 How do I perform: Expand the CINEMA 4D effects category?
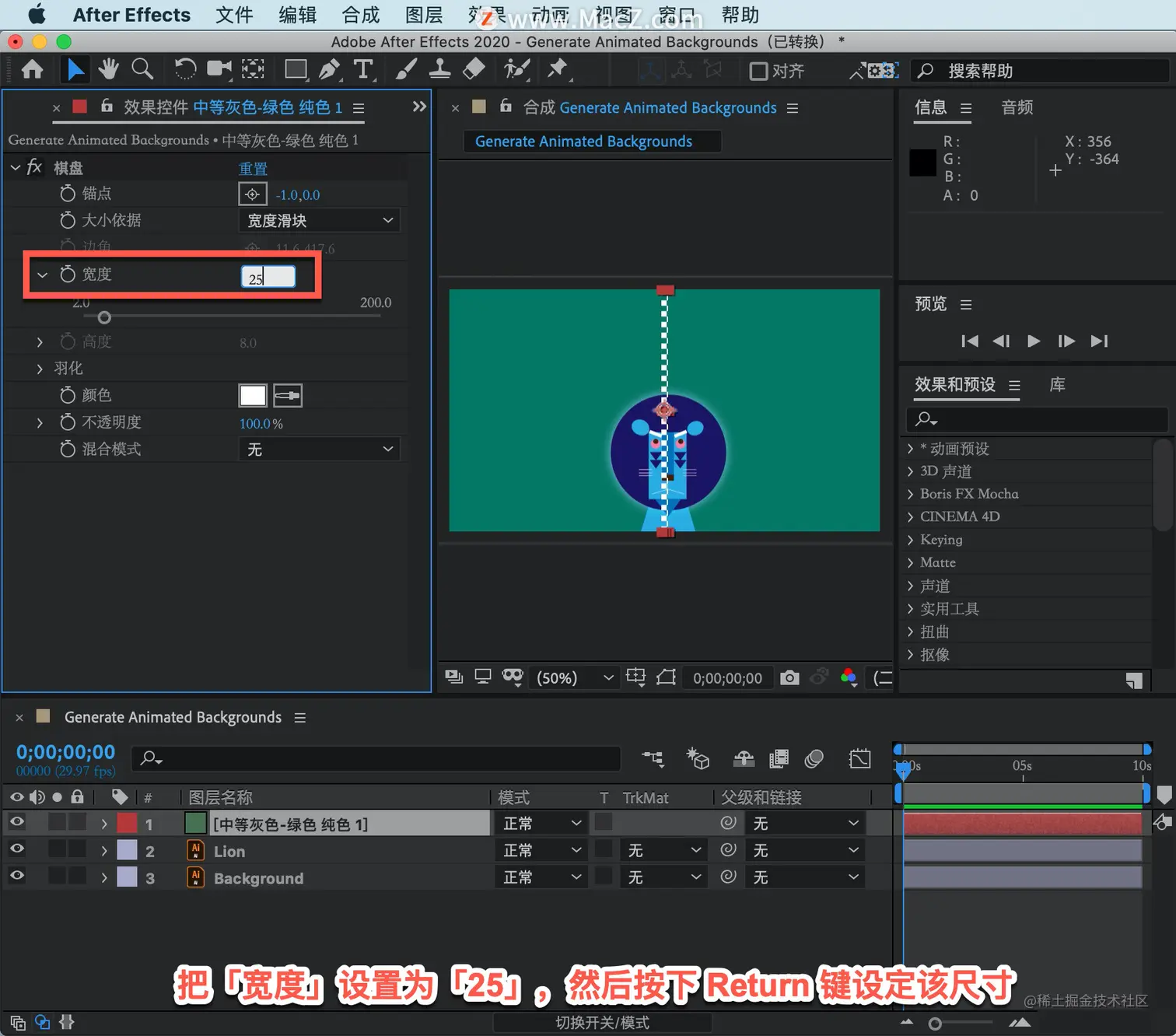[x=910, y=516]
